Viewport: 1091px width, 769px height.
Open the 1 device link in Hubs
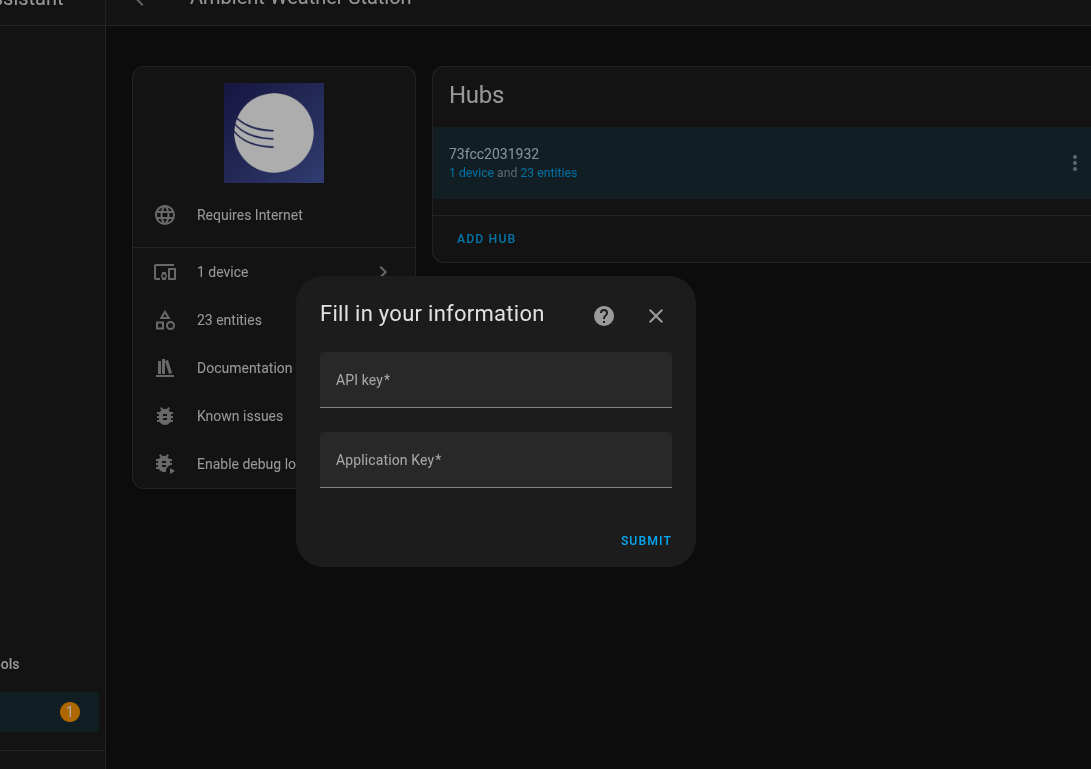pos(471,173)
